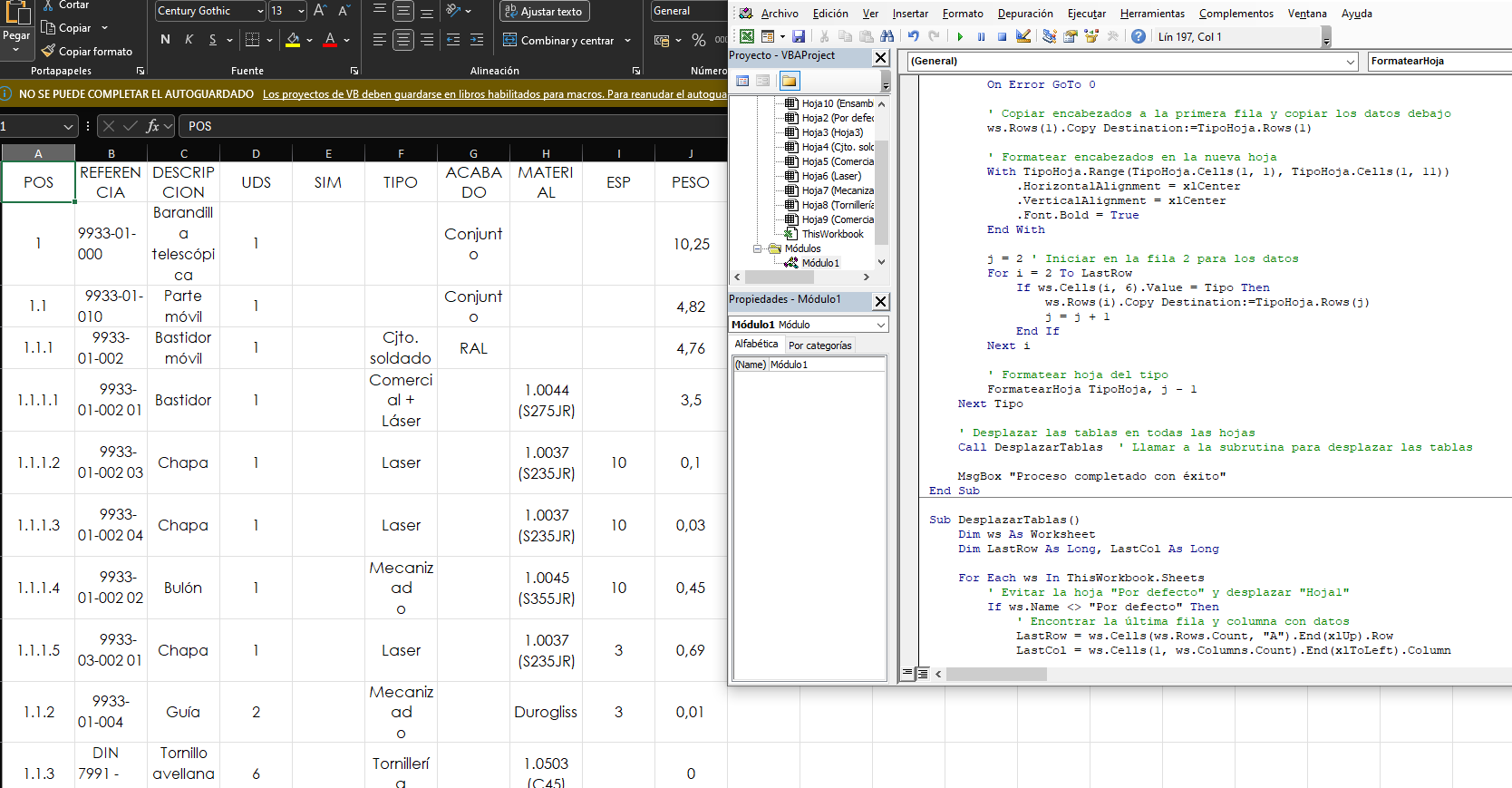The image size is (1512, 788).
Task: Collapse the Módulos tree folder
Action: (x=758, y=248)
